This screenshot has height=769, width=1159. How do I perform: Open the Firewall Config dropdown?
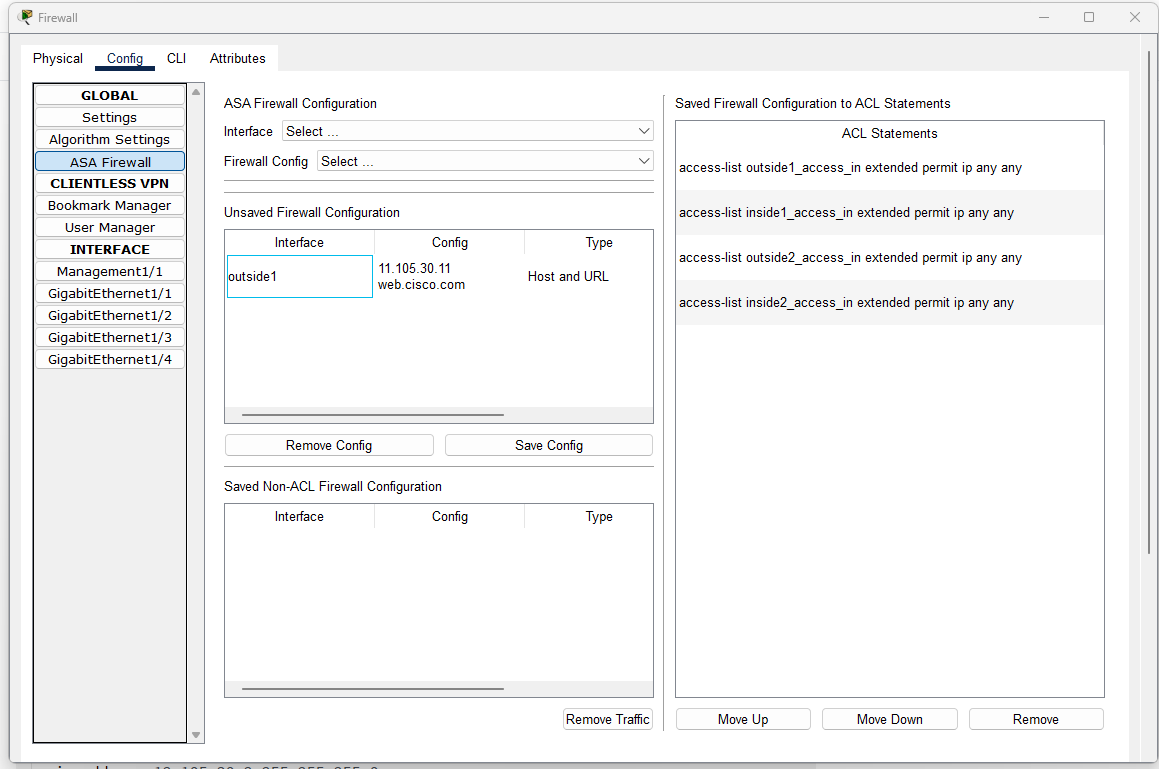[485, 161]
